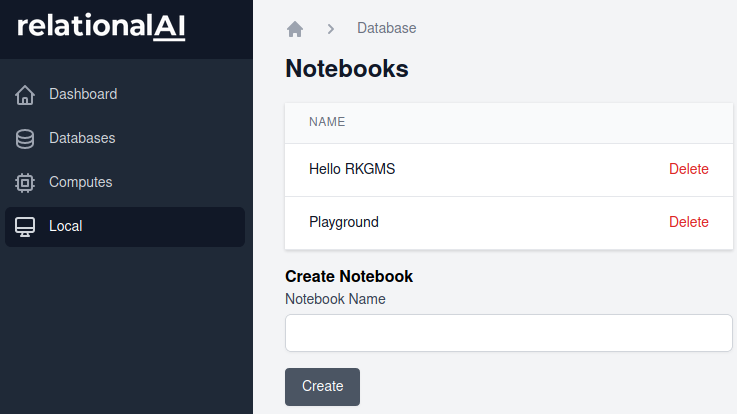The image size is (737, 414).
Task: Click the Local monitor icon in sidebar
Action: pyautogui.click(x=25, y=227)
